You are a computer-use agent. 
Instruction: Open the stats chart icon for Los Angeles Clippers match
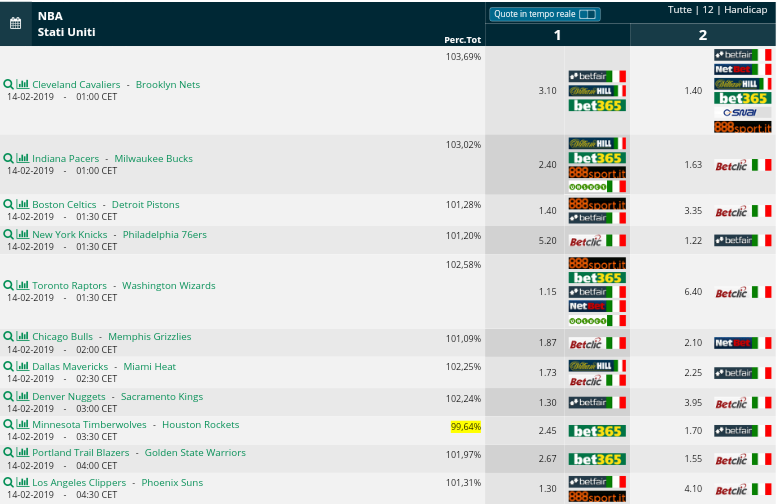point(22,482)
